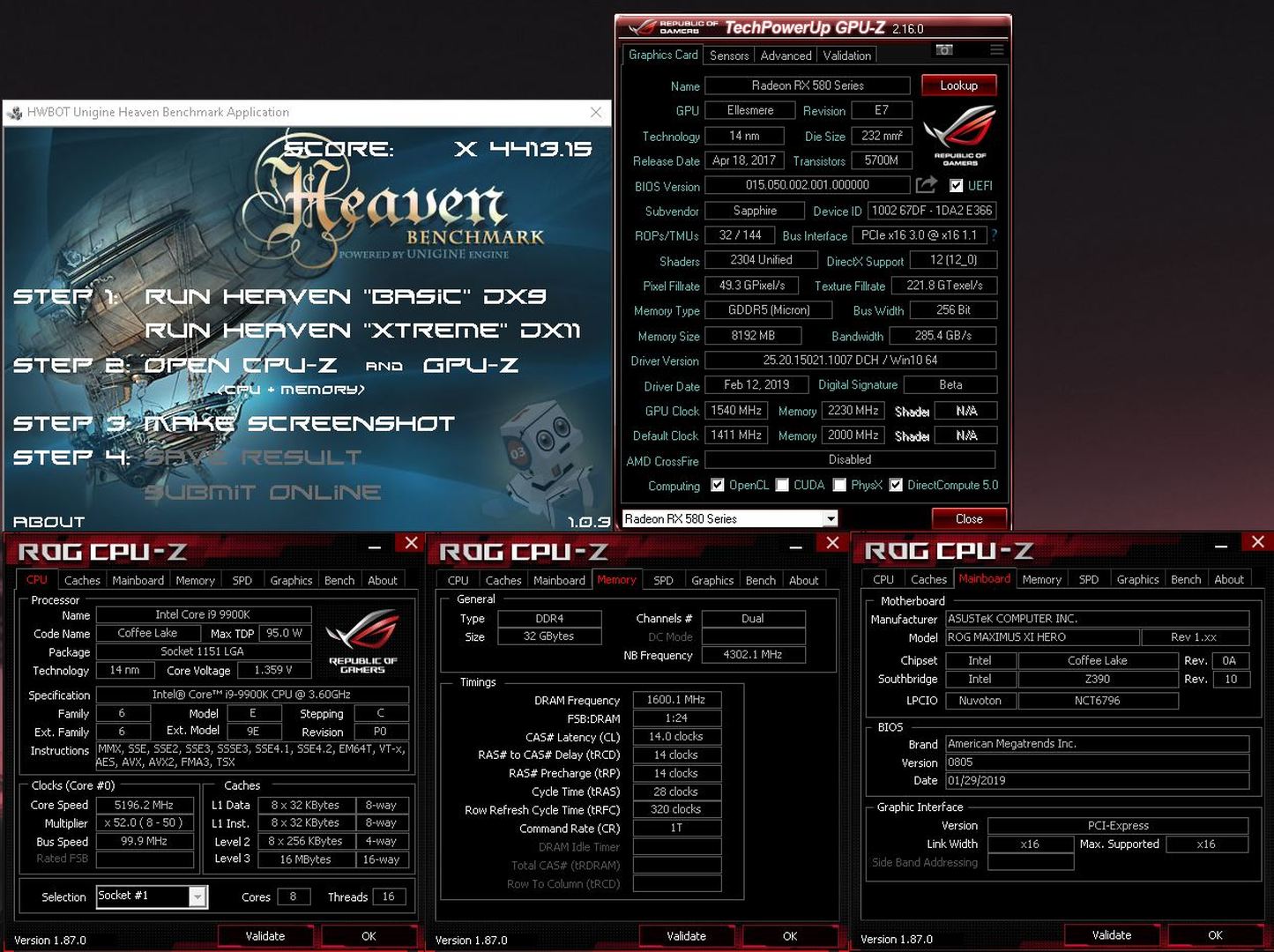1274x952 pixels.
Task: Toggle the DirectCompute 5.0 checkbox
Action: point(896,485)
